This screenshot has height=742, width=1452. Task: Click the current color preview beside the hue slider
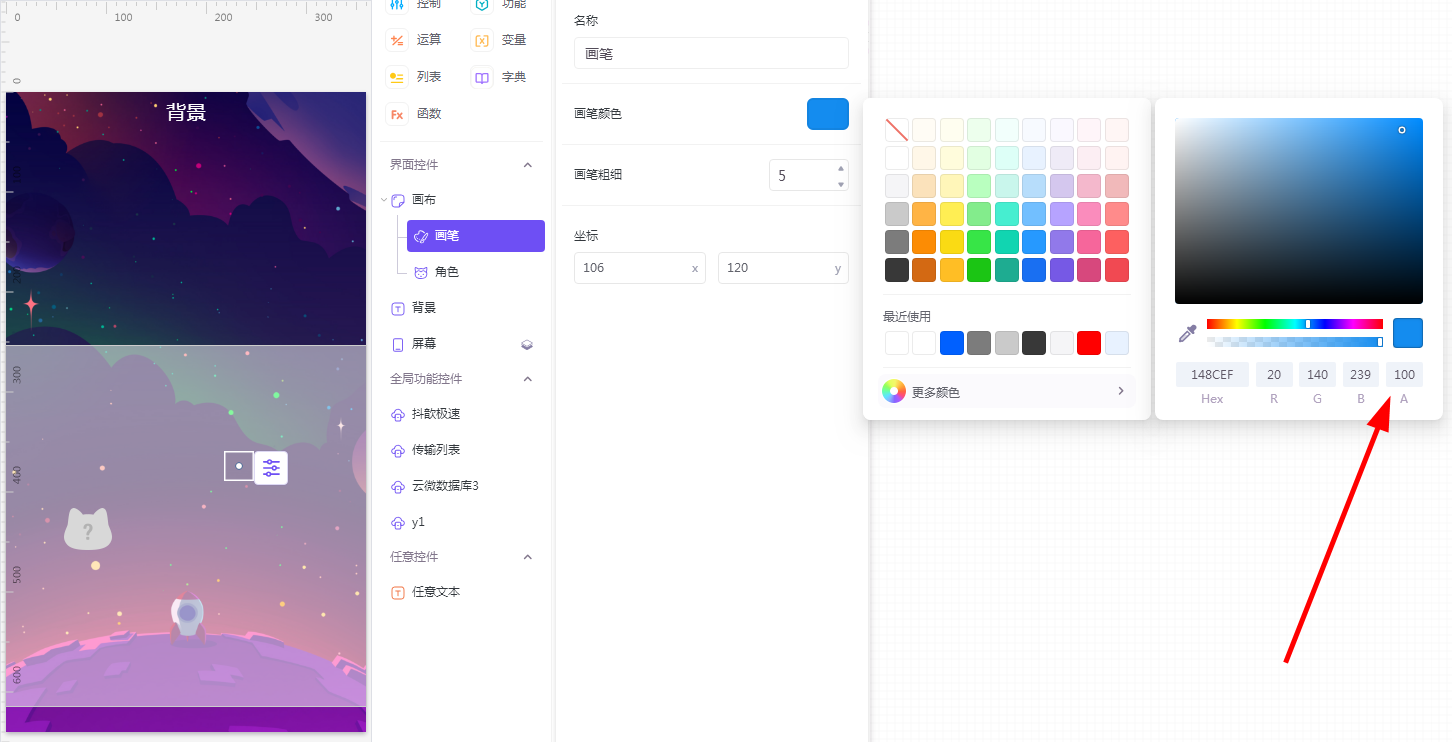pyautogui.click(x=1408, y=333)
